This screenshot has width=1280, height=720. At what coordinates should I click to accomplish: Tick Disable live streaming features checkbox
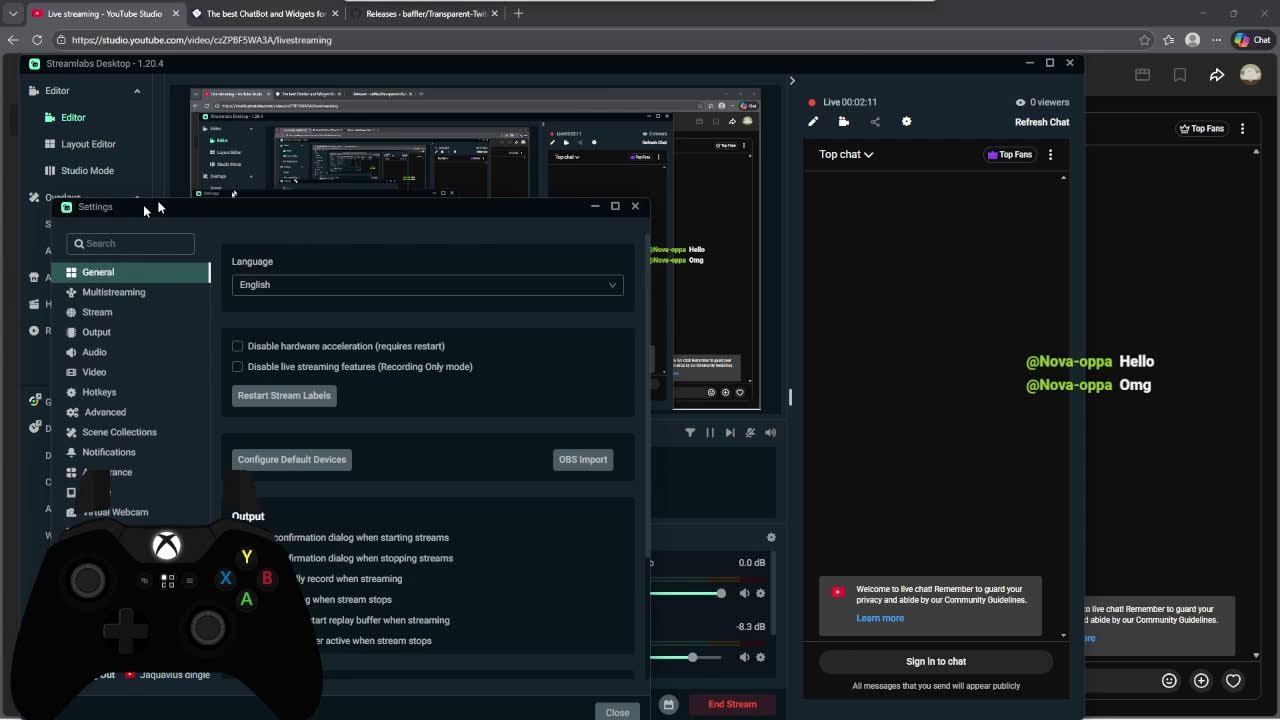pyautogui.click(x=238, y=367)
